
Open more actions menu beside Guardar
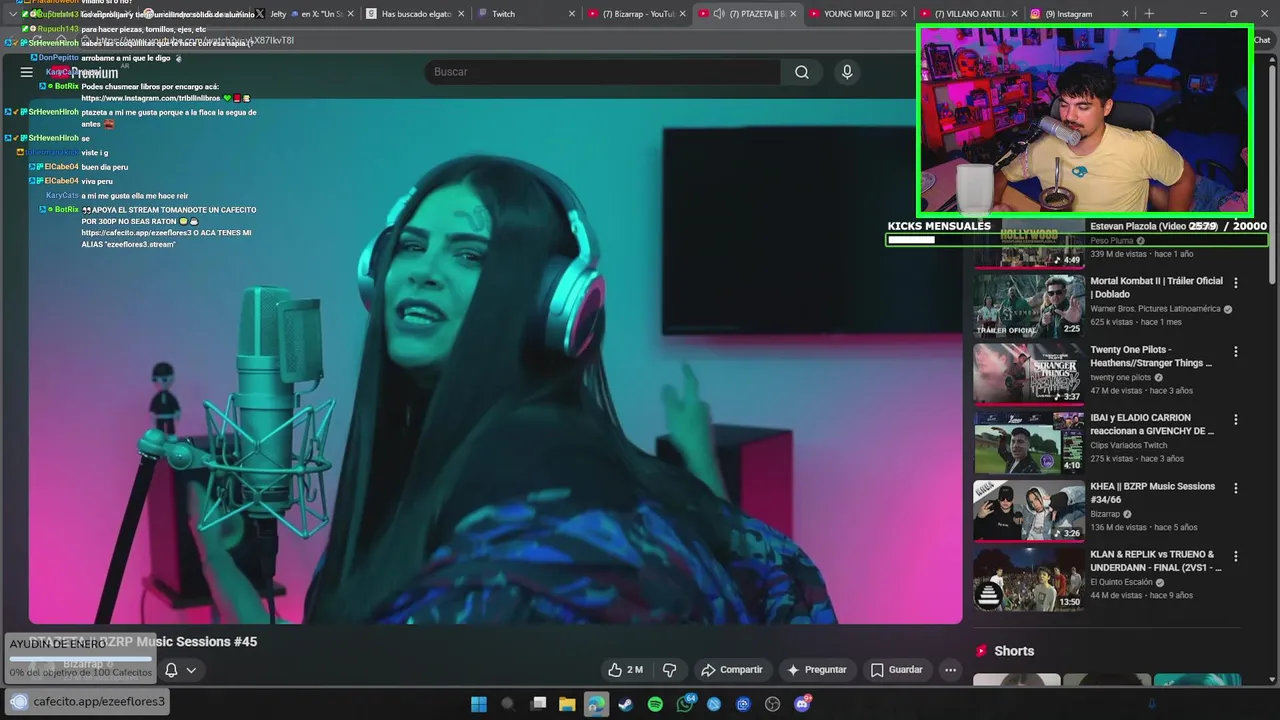click(951, 670)
